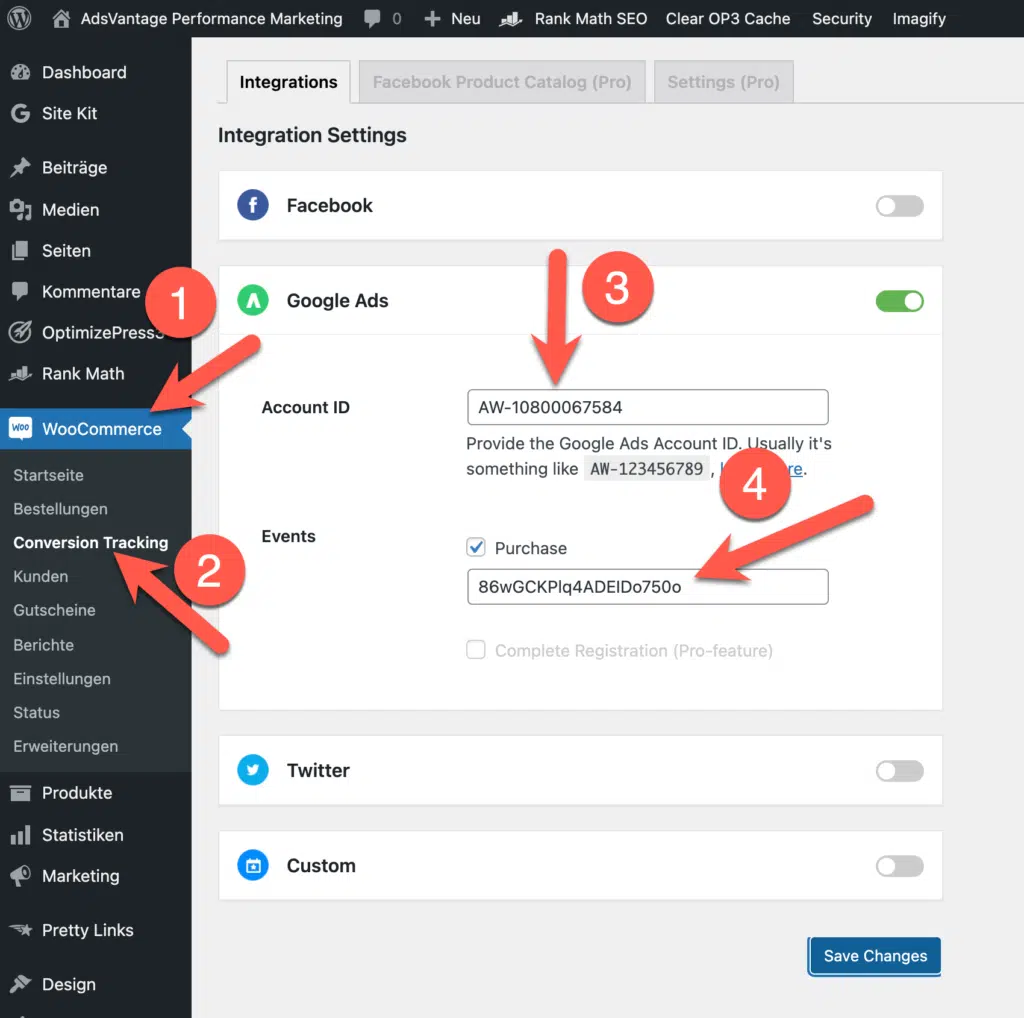Open Einstellungen submenu item
Viewport: 1024px width, 1018px height.
(x=61, y=678)
